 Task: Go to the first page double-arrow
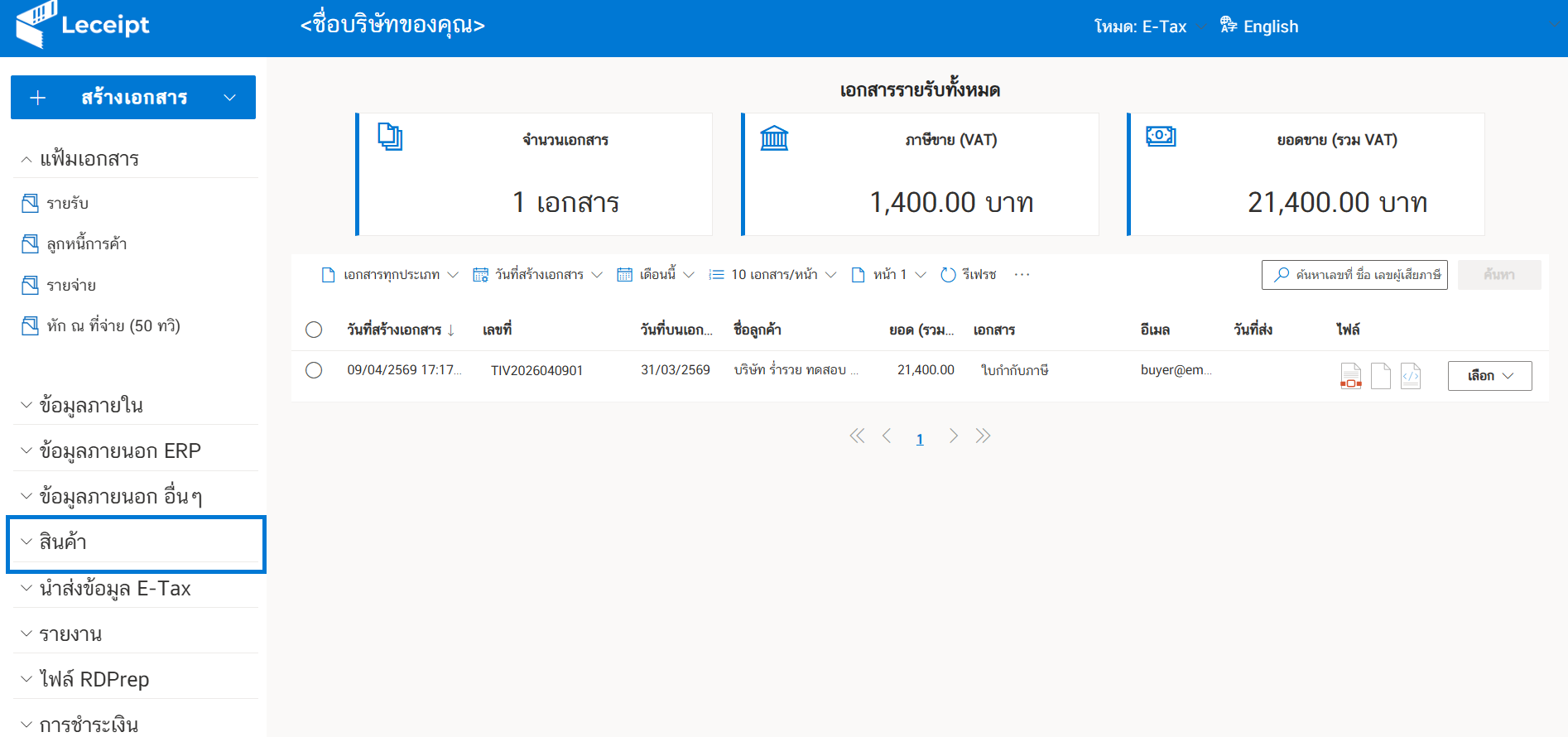857,436
